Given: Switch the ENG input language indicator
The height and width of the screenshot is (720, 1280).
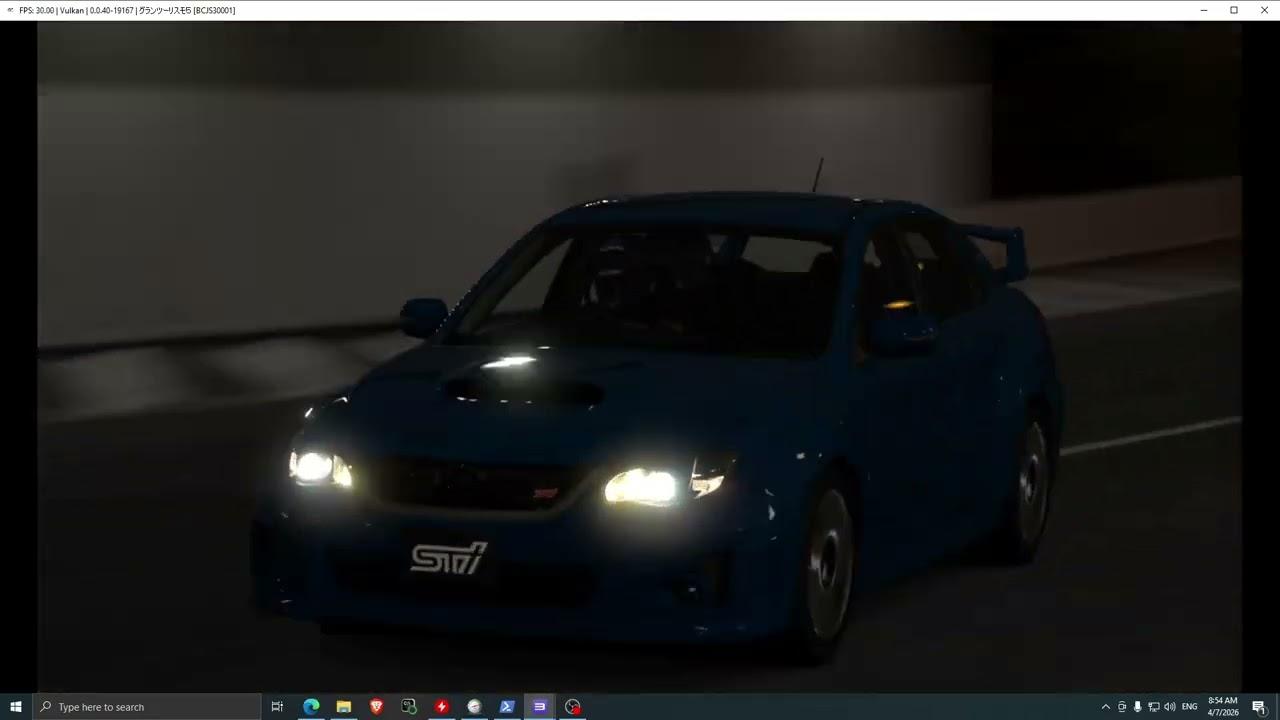Looking at the screenshot, I should pyautogui.click(x=1190, y=707).
